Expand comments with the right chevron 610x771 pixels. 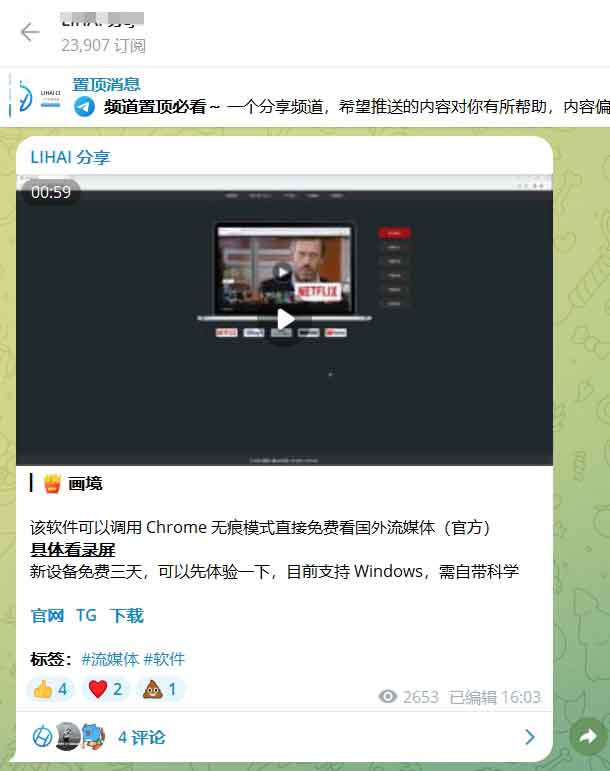point(529,738)
